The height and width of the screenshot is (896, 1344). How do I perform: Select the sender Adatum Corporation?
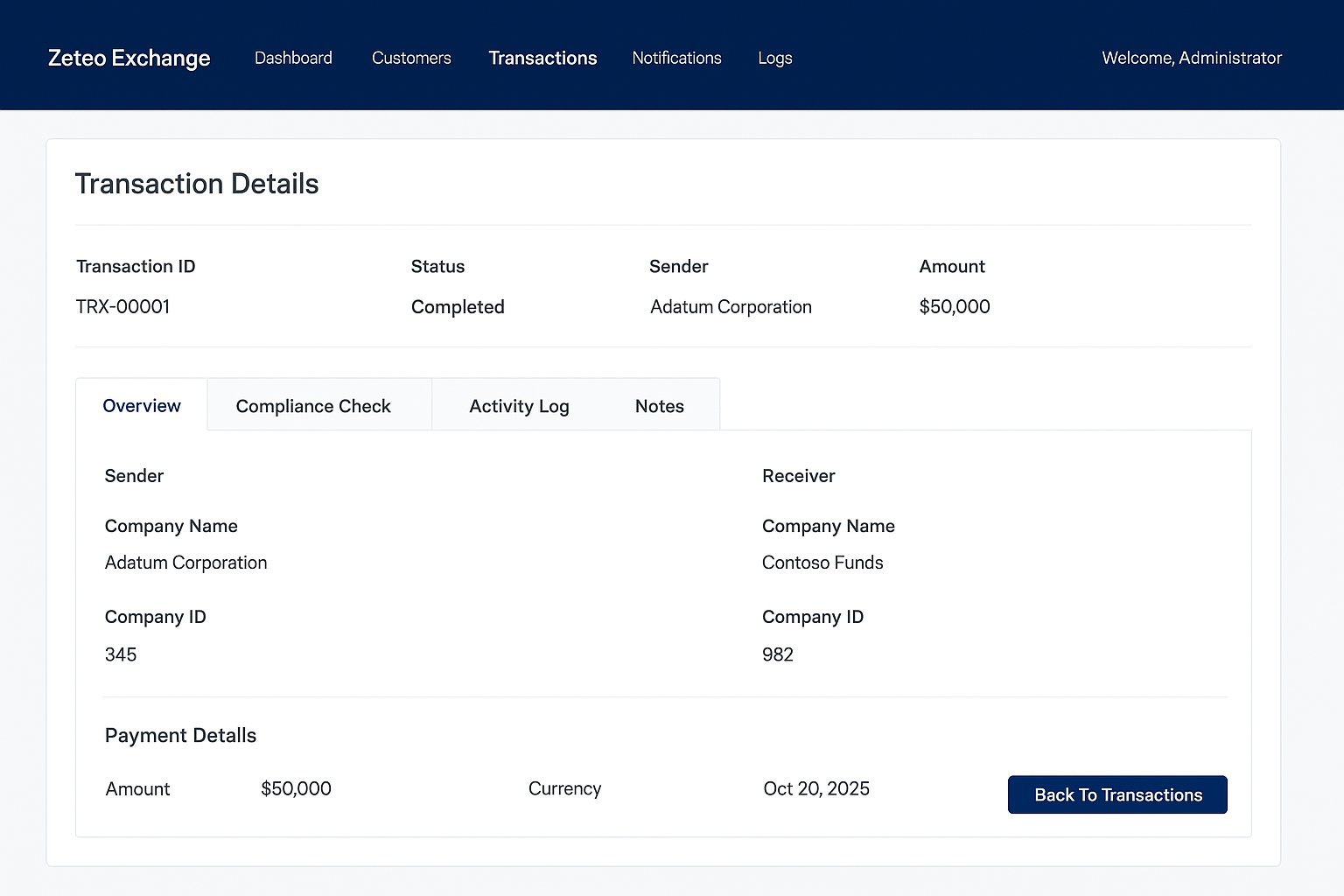731,306
